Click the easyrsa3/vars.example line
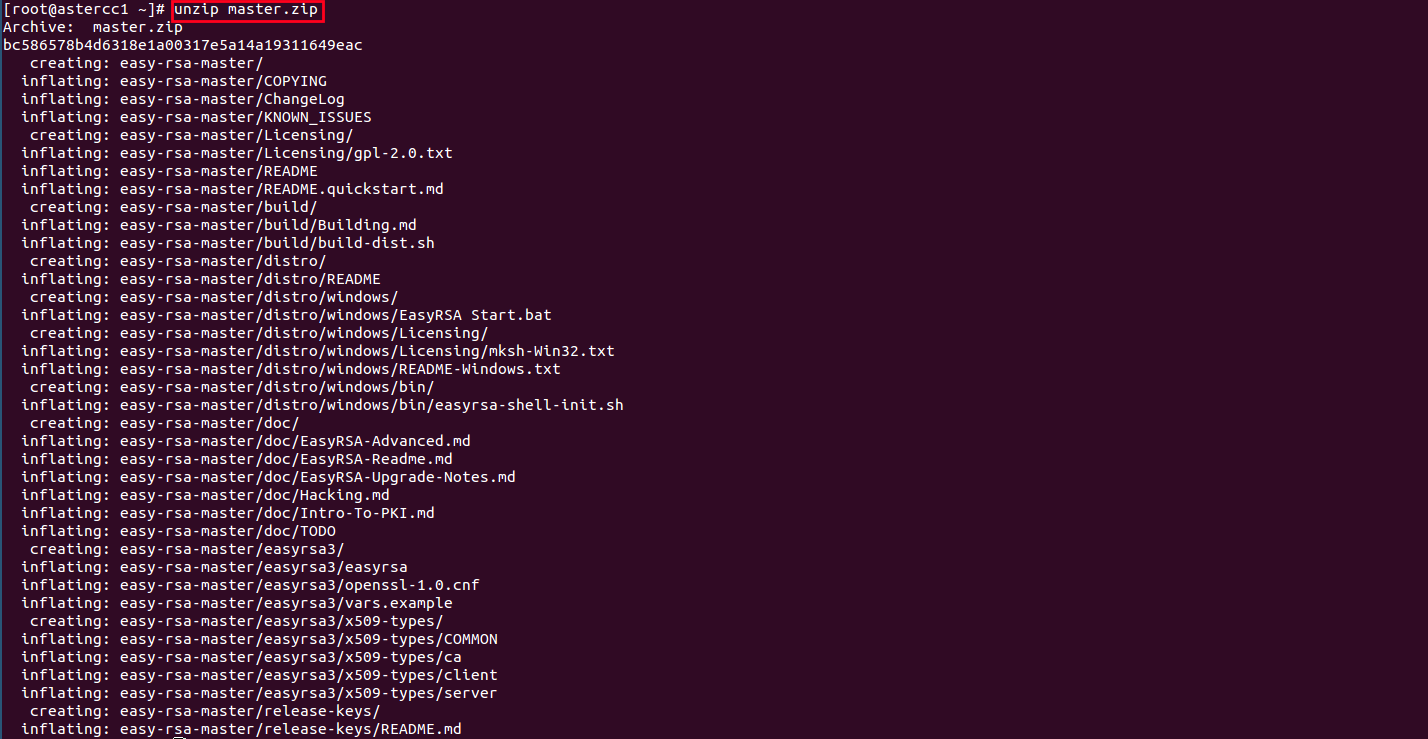The width and height of the screenshot is (1428, 739). pyautogui.click(x=237, y=604)
